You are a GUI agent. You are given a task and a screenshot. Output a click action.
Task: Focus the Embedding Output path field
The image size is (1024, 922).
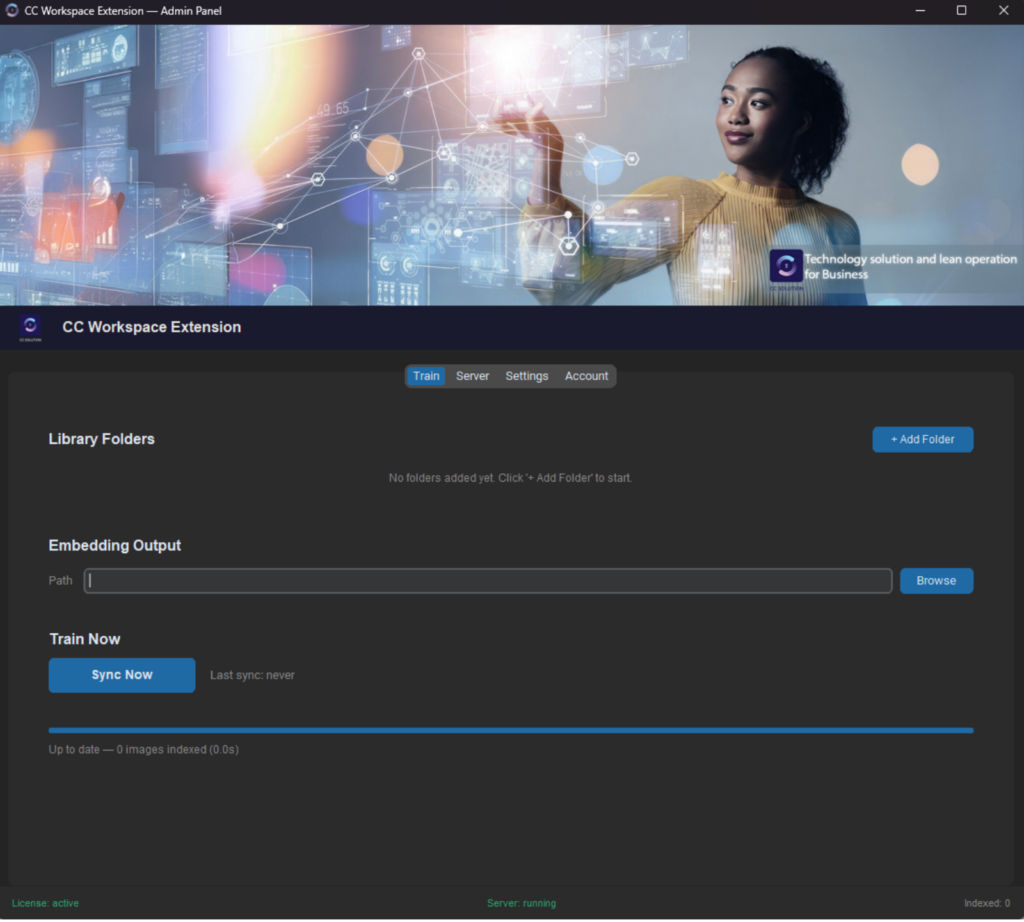488,581
